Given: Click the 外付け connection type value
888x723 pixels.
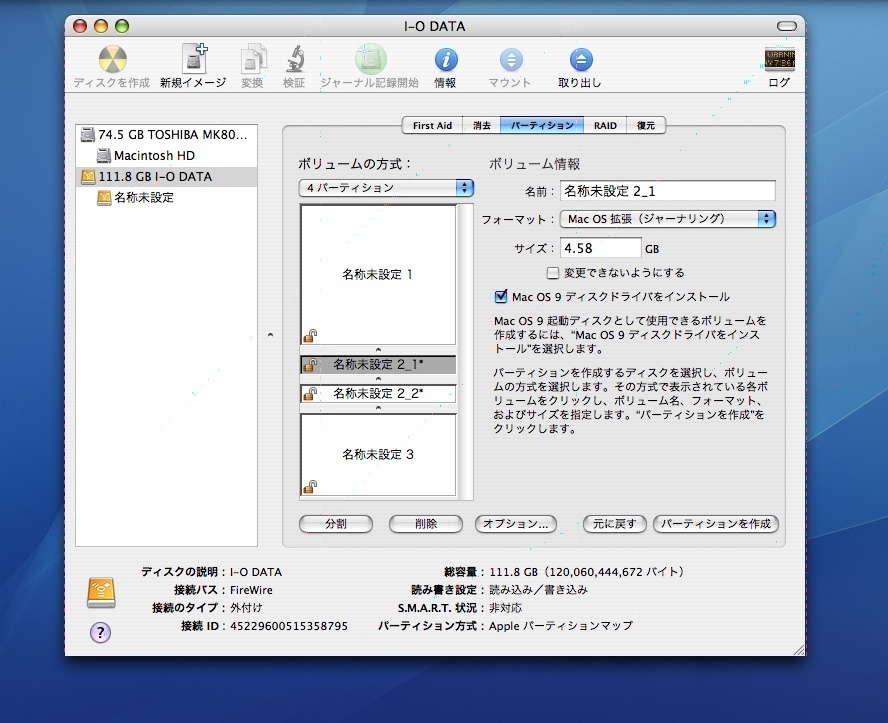Looking at the screenshot, I should (246, 608).
